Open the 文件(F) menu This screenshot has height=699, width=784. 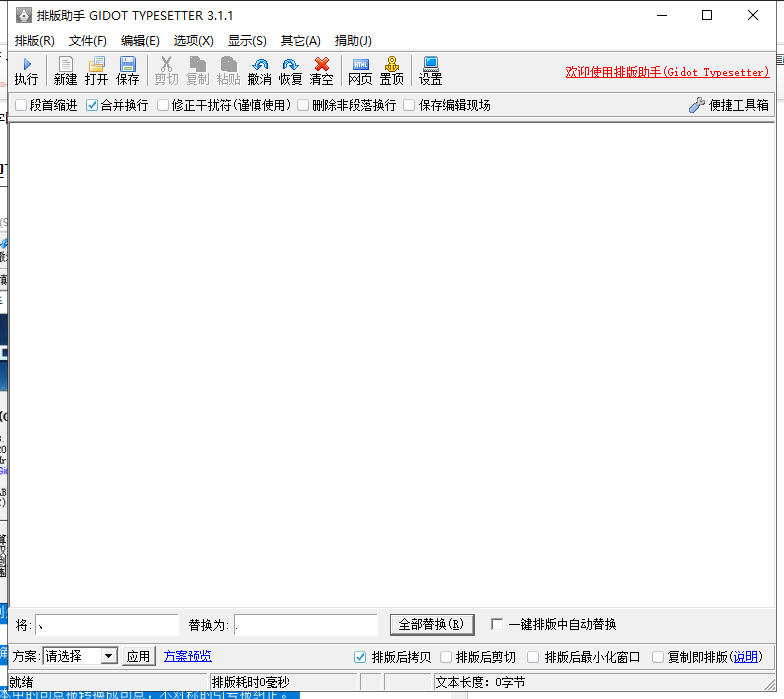click(88, 40)
